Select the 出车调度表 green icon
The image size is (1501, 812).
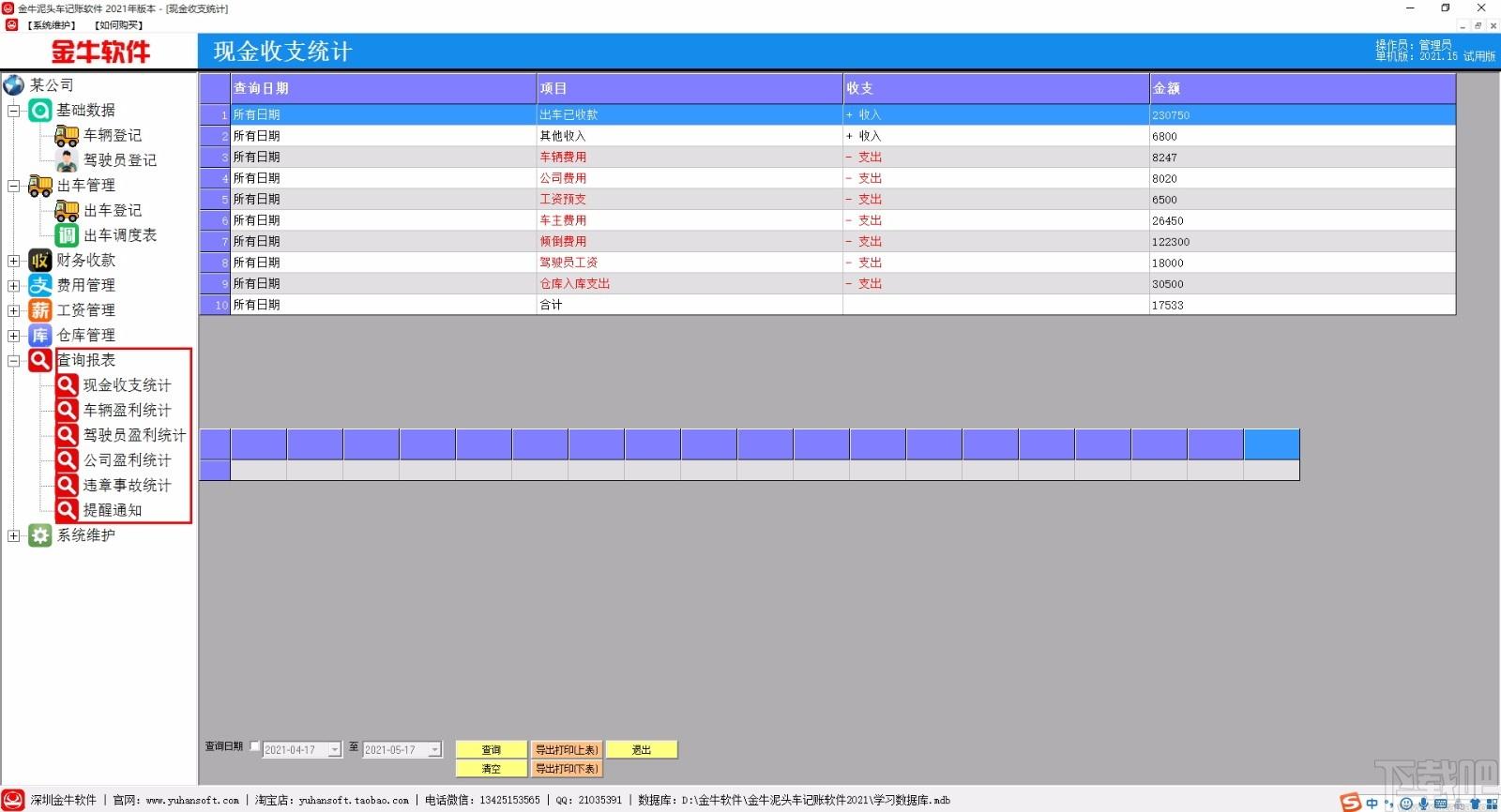tap(67, 235)
